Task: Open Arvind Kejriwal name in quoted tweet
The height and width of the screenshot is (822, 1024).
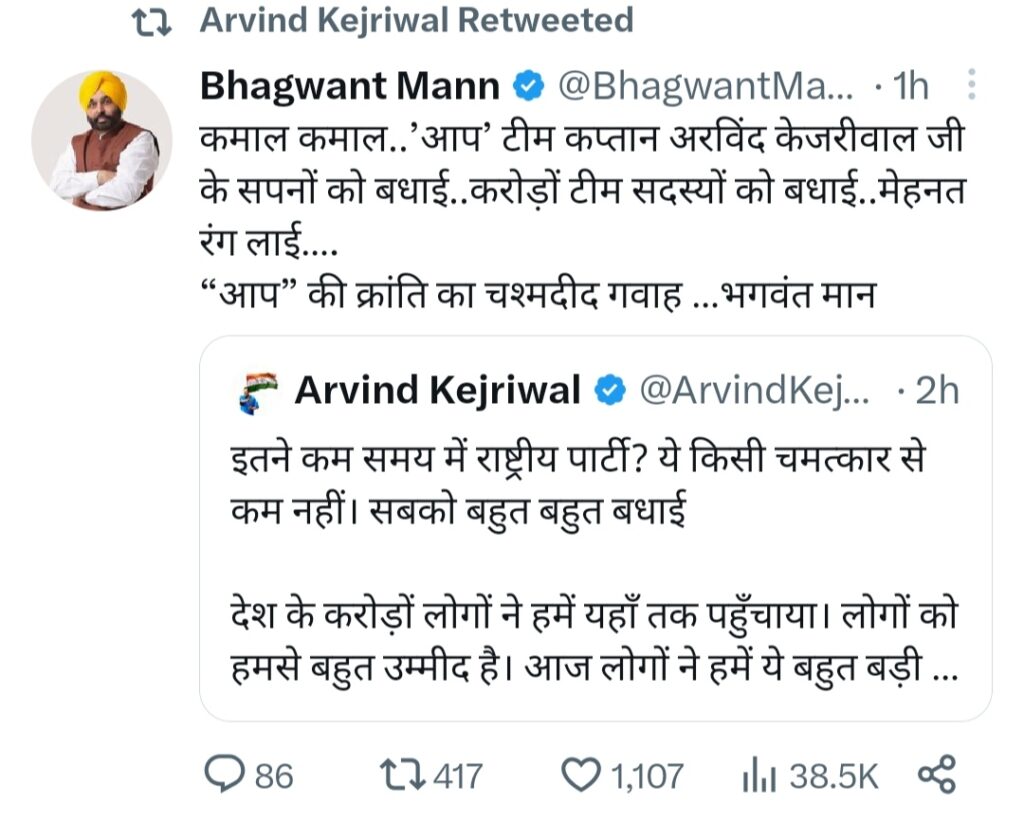Action: coord(437,391)
